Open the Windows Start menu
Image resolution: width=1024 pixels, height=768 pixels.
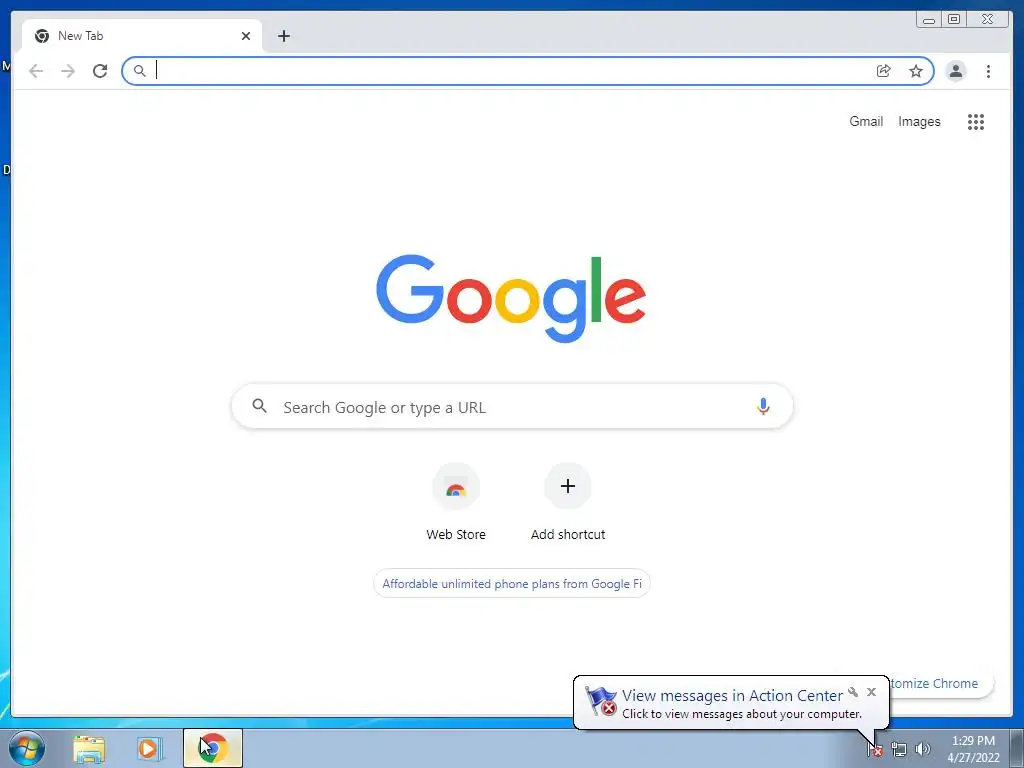click(26, 748)
